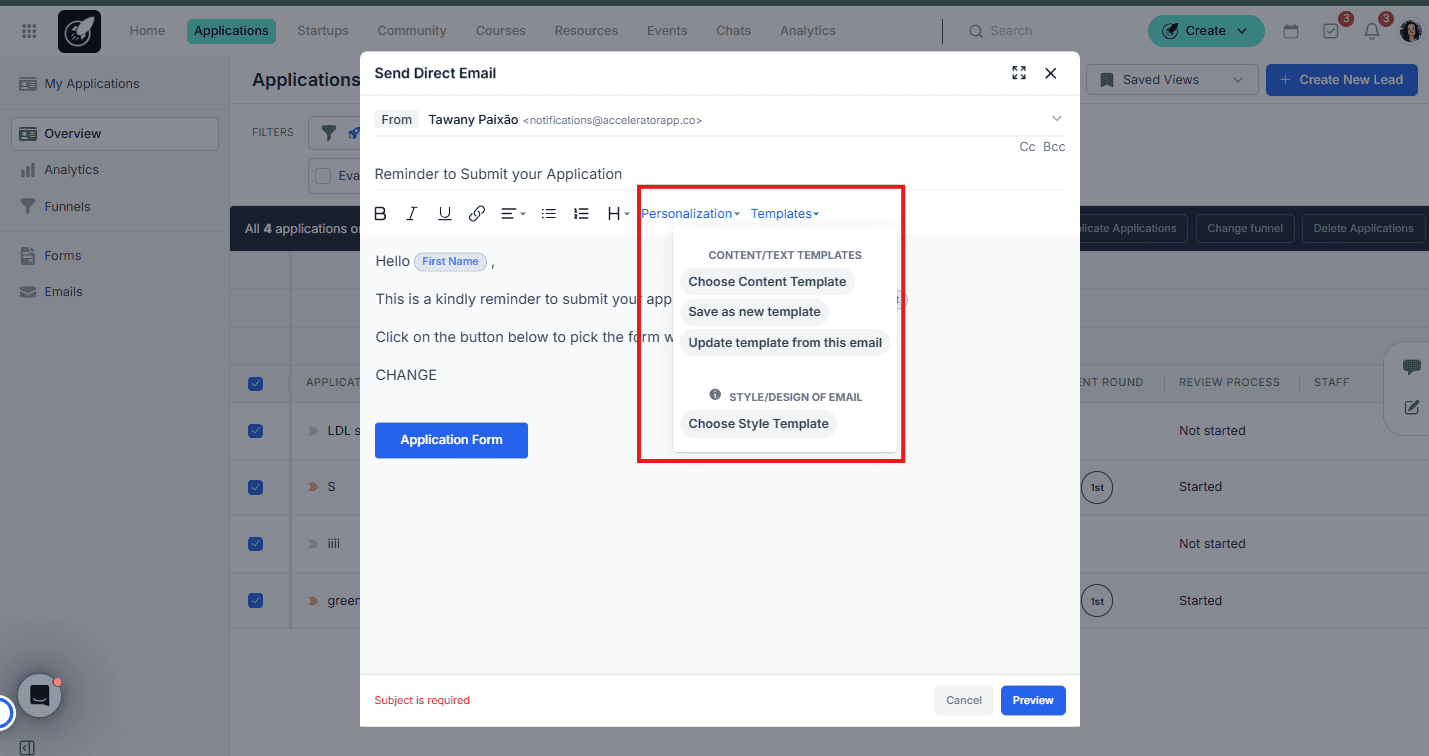Screen dimensions: 1429x756
Task: Toggle italic formatting in email editor
Action: point(412,213)
